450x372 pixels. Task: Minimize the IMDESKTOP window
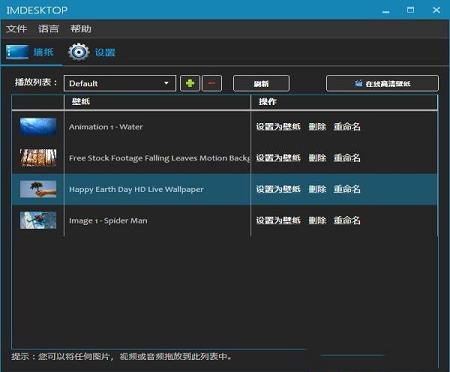386,11
